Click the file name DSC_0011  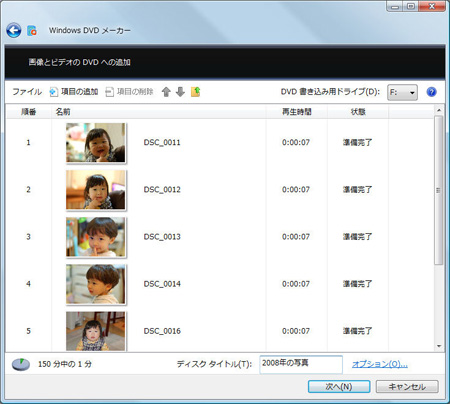click(x=162, y=143)
